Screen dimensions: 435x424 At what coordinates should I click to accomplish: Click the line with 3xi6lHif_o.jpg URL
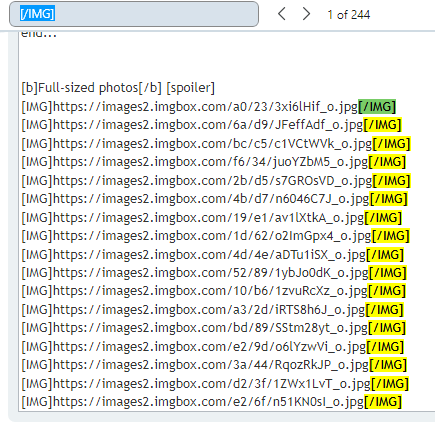(x=209, y=107)
